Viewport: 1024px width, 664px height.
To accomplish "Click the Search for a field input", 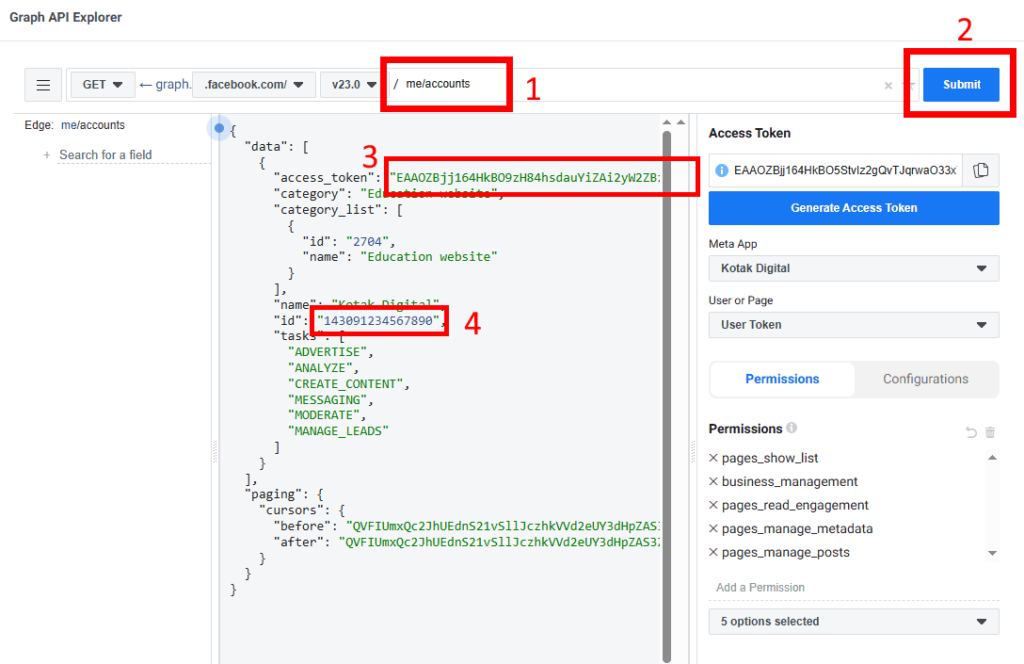I will pyautogui.click(x=134, y=155).
